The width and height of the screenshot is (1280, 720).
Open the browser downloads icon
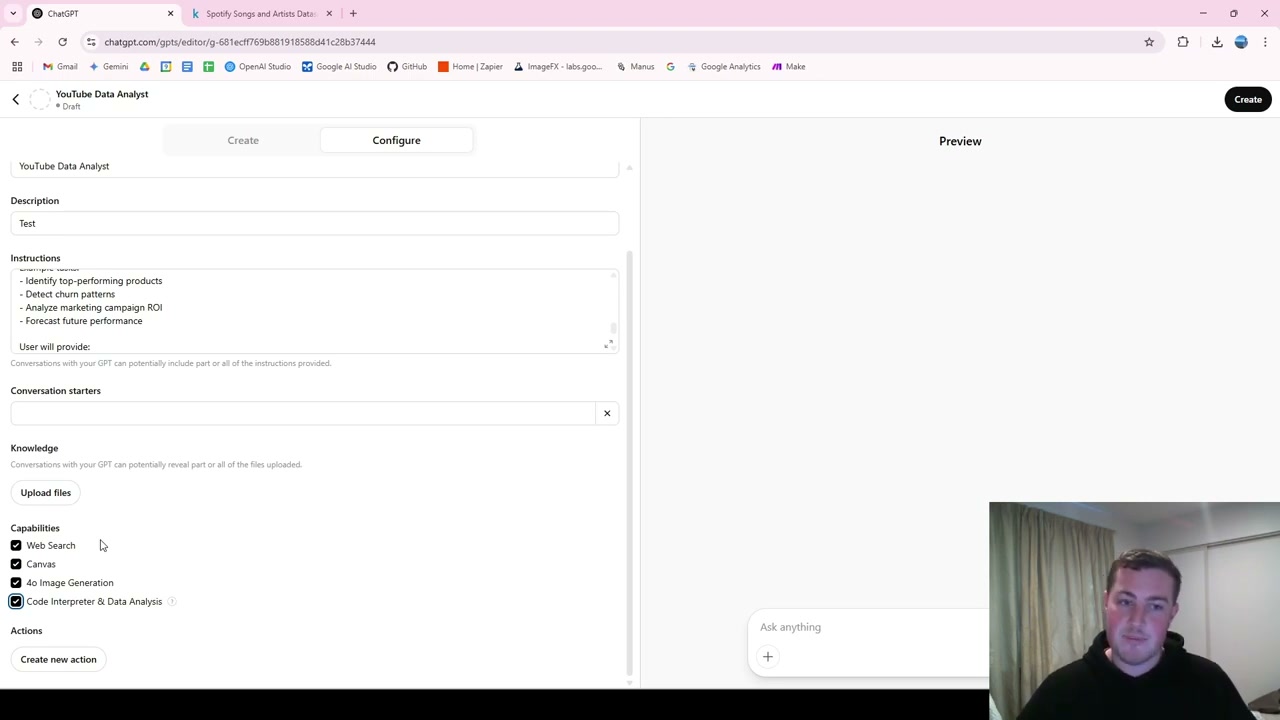click(x=1217, y=42)
